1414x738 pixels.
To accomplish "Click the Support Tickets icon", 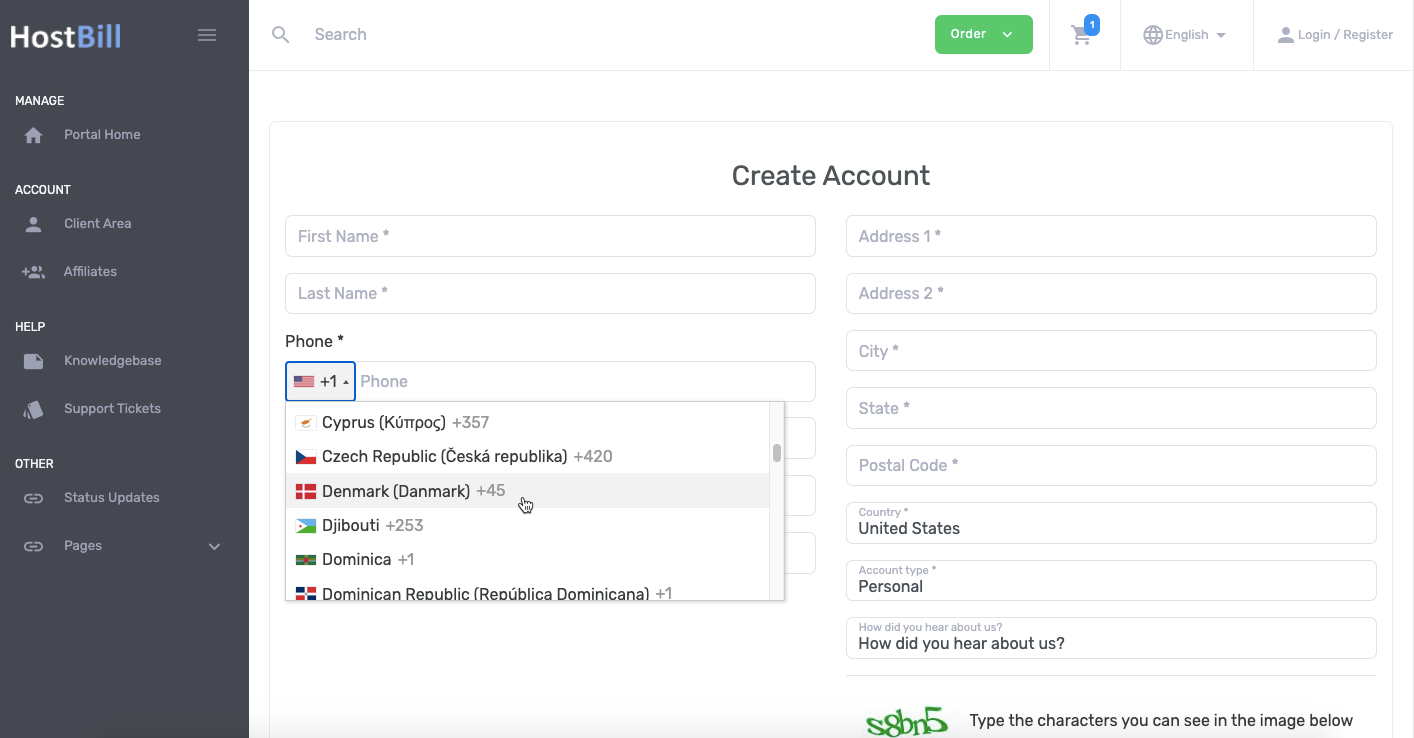I will pos(33,408).
